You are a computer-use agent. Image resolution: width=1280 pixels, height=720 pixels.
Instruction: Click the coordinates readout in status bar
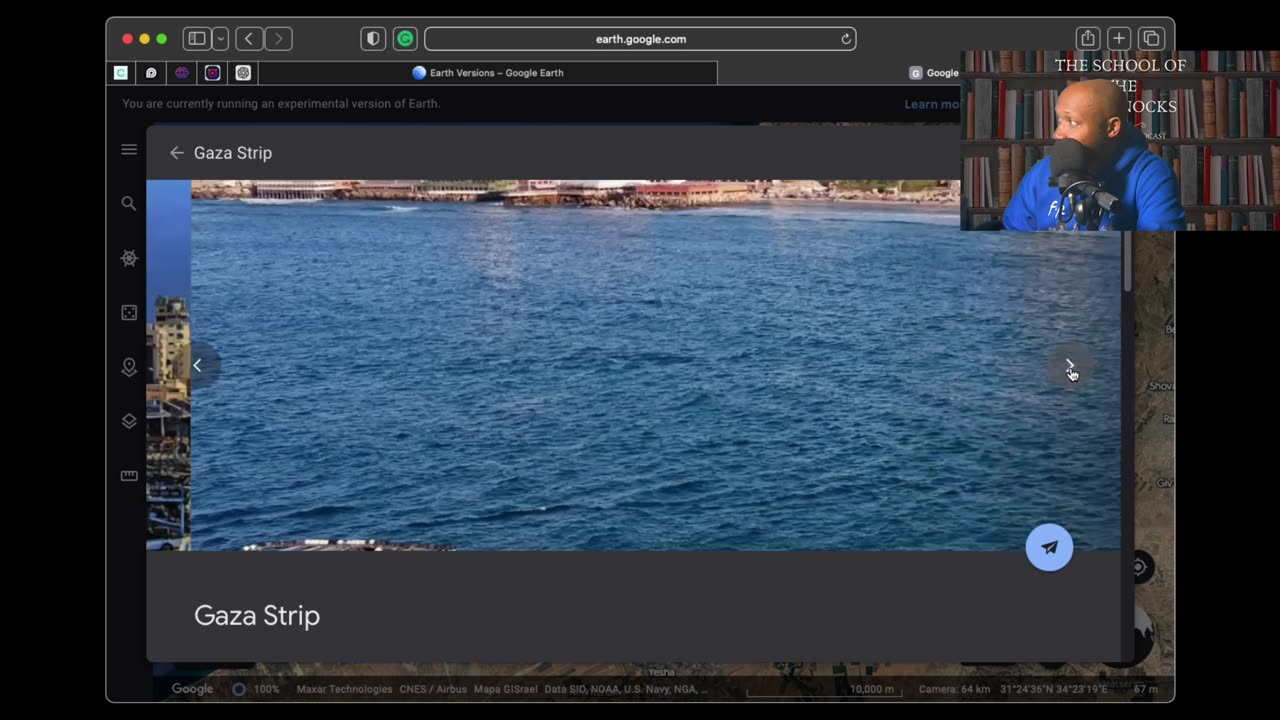tap(1053, 689)
